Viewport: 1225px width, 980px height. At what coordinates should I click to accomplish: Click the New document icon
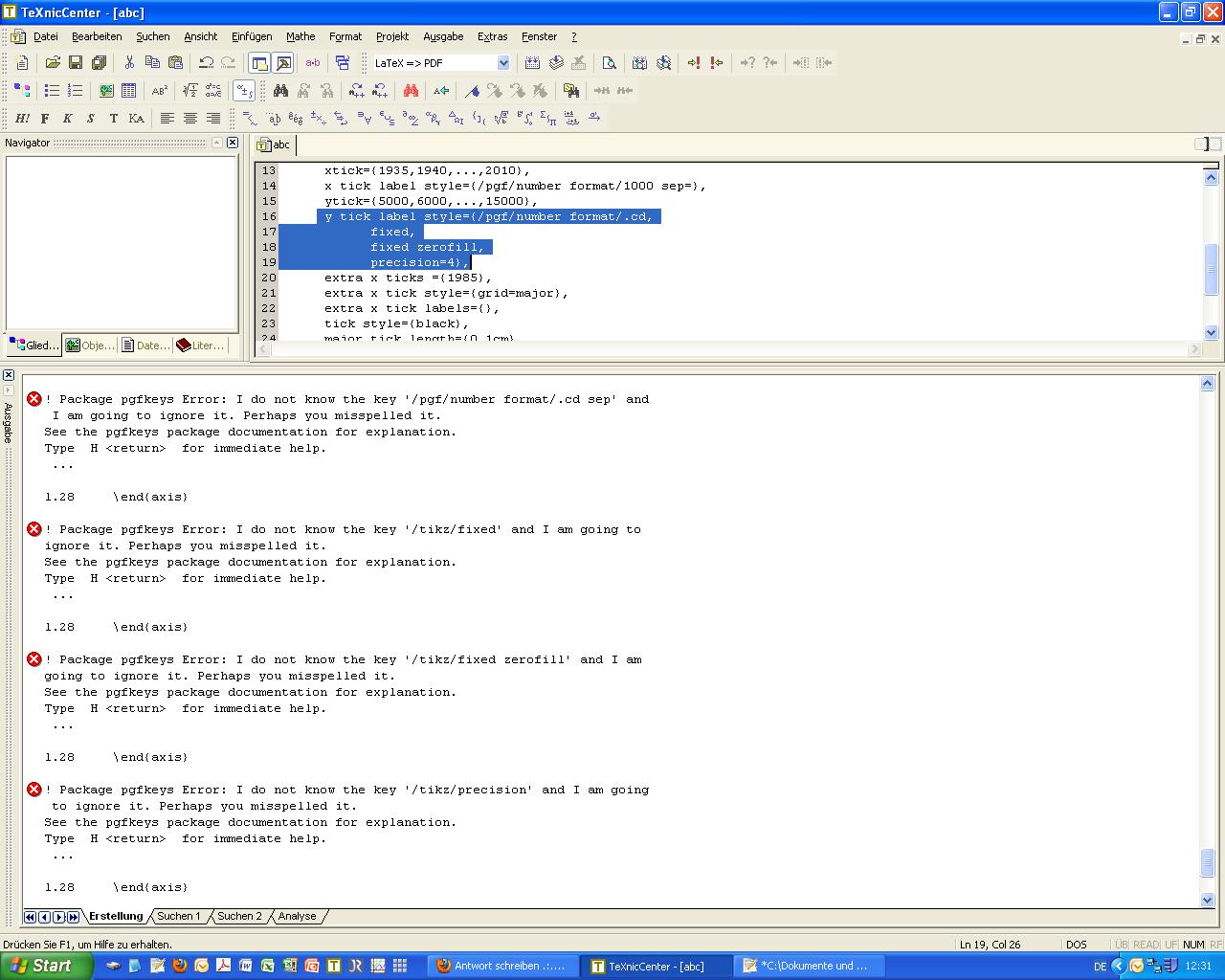tap(22, 63)
